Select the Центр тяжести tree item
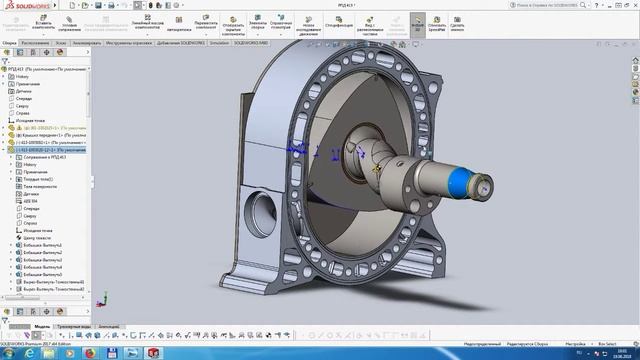This screenshot has width=640, height=360. tap(37, 238)
